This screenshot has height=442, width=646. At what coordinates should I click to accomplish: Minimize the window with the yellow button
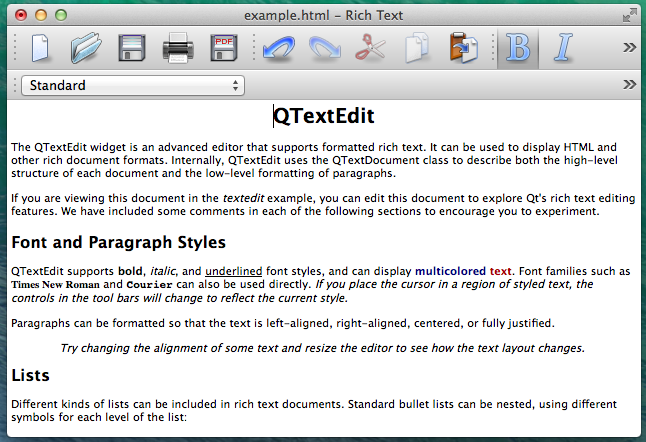pos(39,15)
